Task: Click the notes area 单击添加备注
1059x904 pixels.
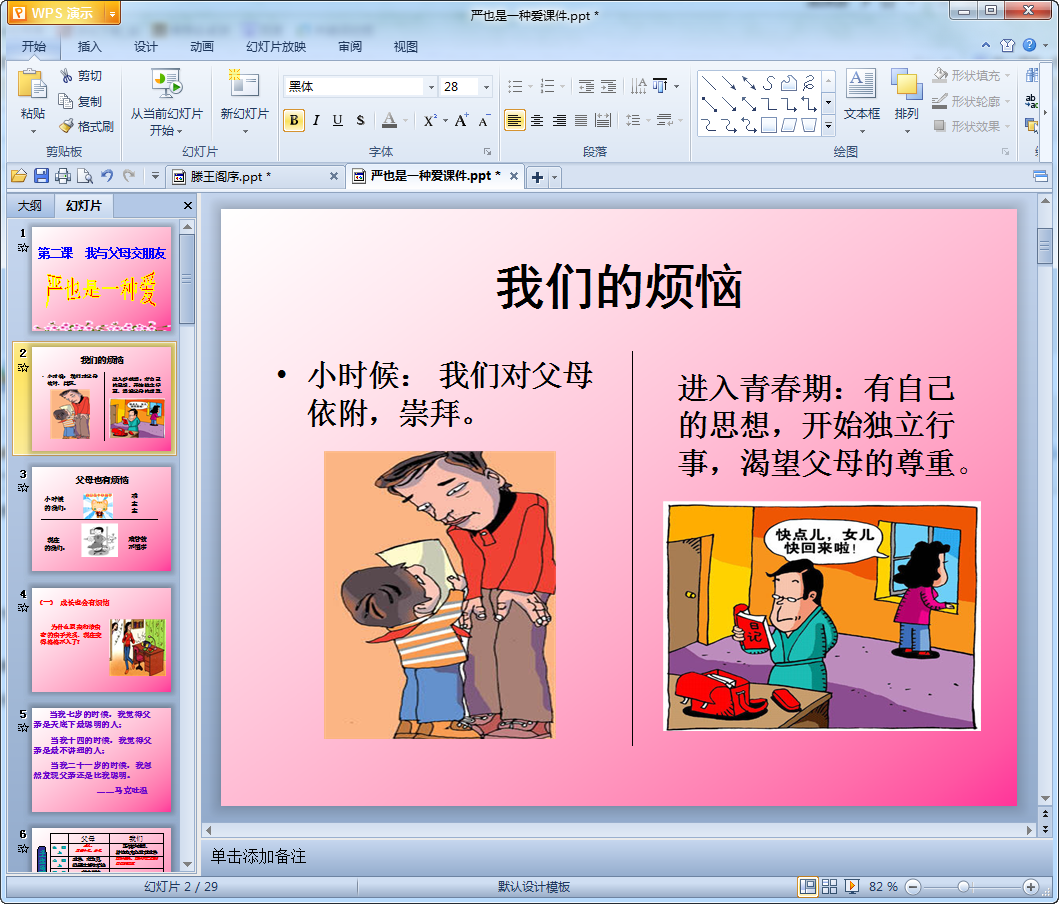Action: coord(259,857)
